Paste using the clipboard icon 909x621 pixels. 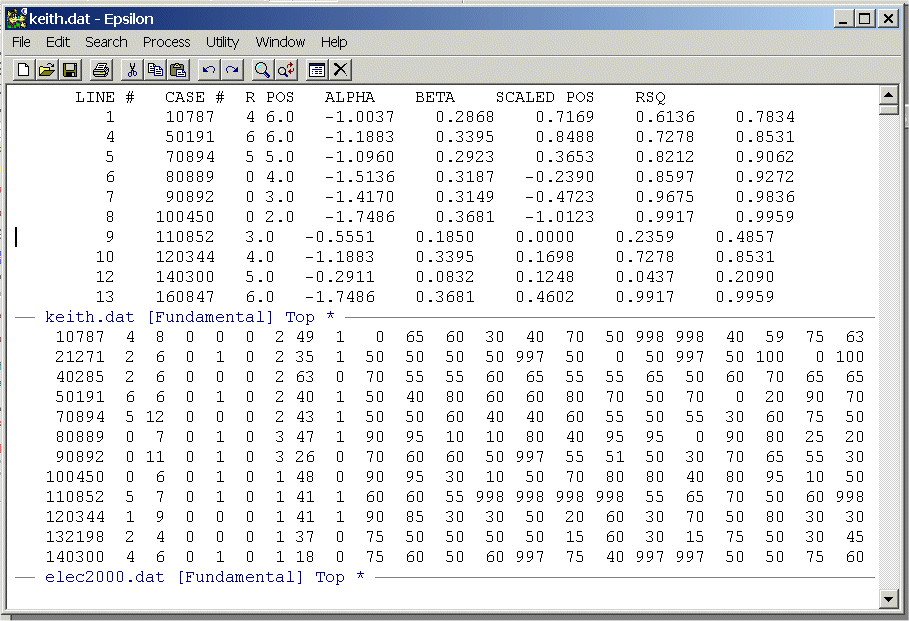177,69
